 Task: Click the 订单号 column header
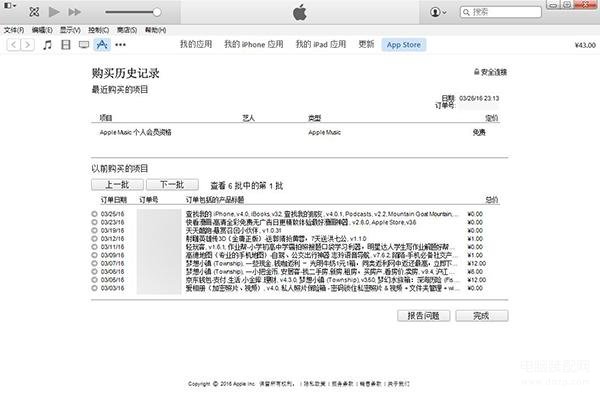(x=149, y=200)
